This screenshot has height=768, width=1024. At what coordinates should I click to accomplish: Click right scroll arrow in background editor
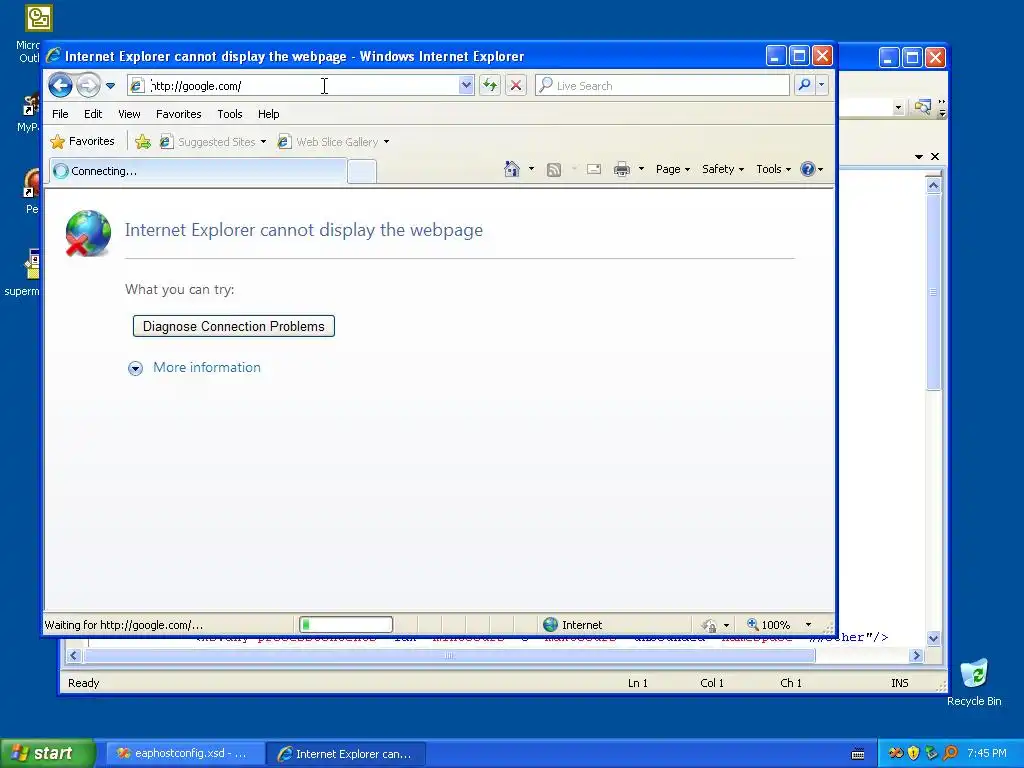click(x=916, y=656)
